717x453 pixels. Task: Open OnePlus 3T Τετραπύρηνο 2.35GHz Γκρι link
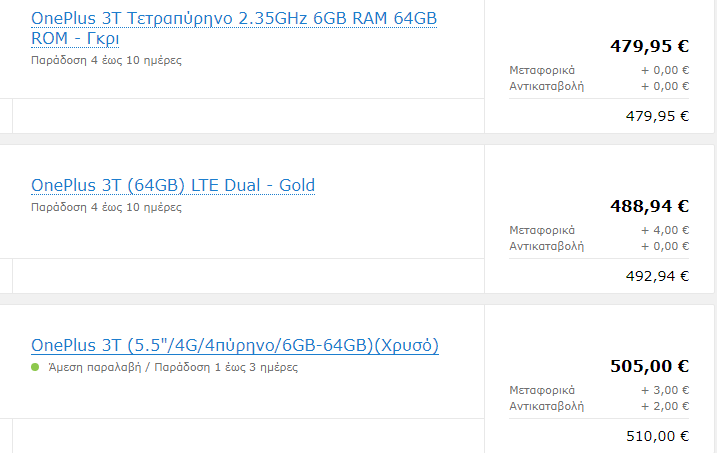(x=234, y=28)
